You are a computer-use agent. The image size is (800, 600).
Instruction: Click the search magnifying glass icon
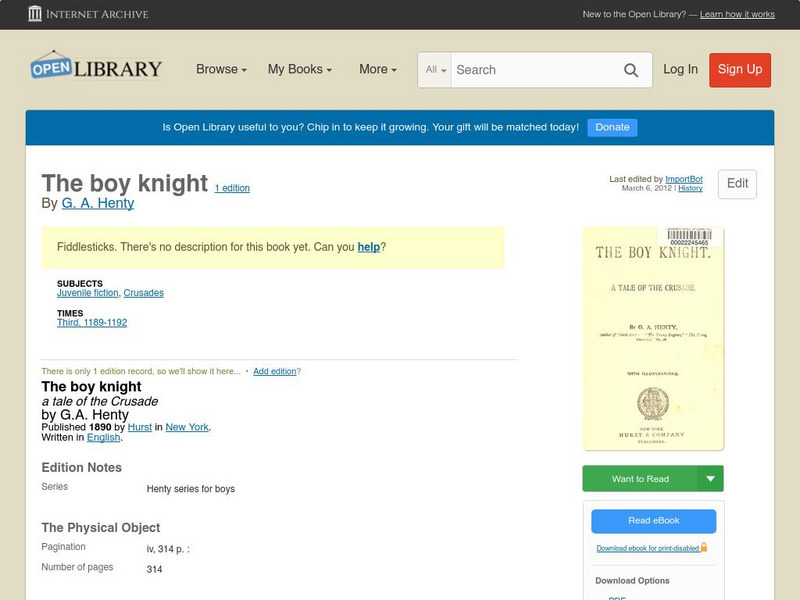(x=631, y=70)
